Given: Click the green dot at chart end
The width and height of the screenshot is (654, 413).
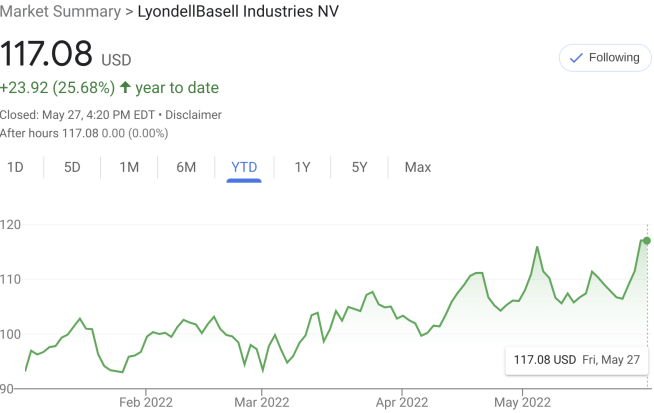Looking at the screenshot, I should click(x=646, y=241).
